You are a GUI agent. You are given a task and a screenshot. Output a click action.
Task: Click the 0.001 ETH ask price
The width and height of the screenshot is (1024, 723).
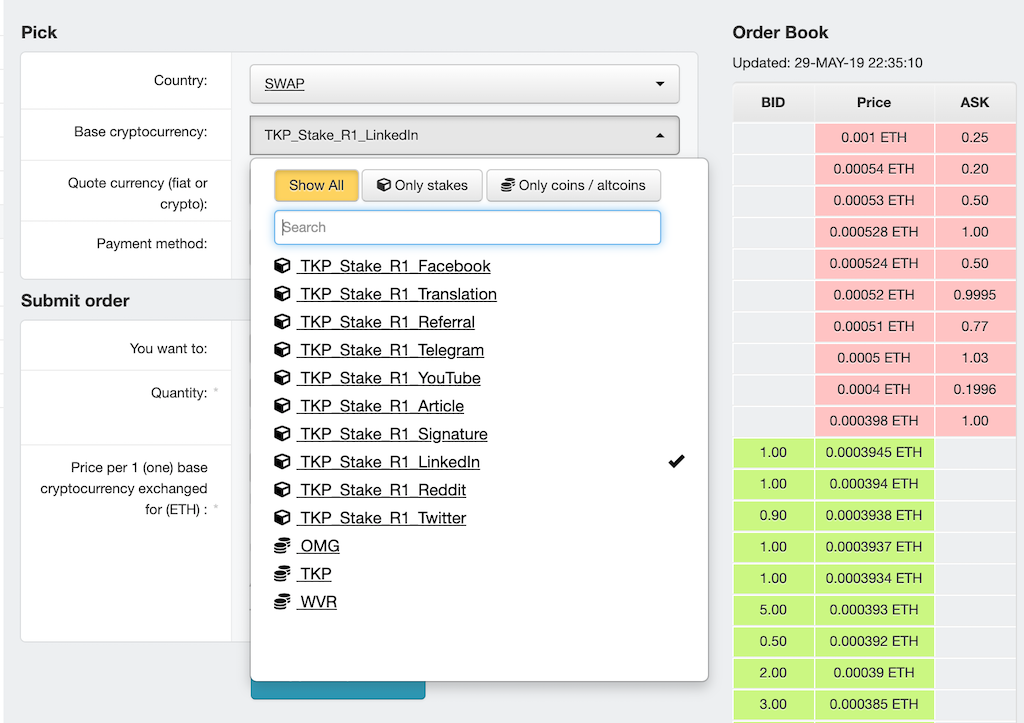click(x=874, y=138)
